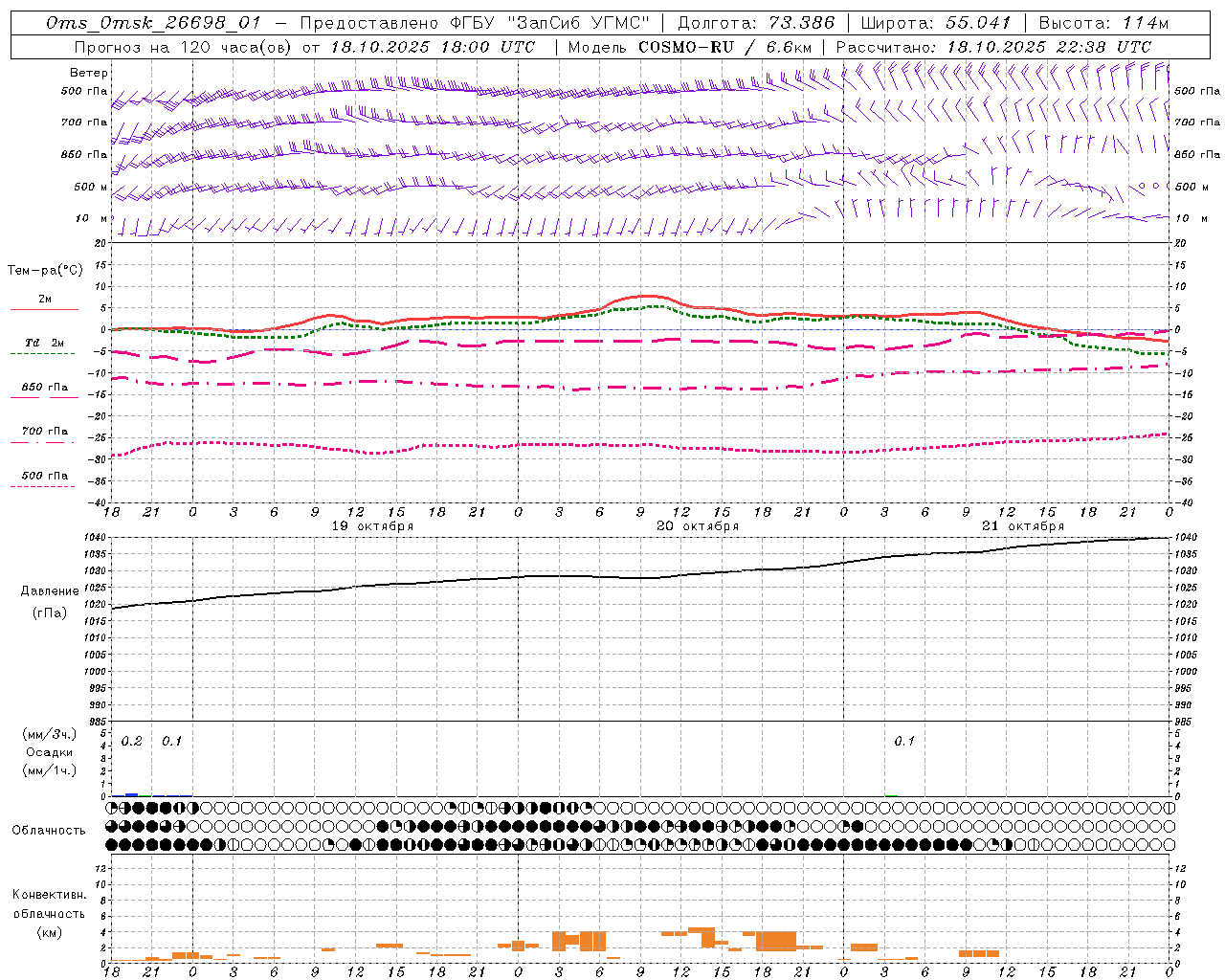Select the 'Осадки' precipitation label
This screenshot has height=980, width=1225.
(50, 752)
